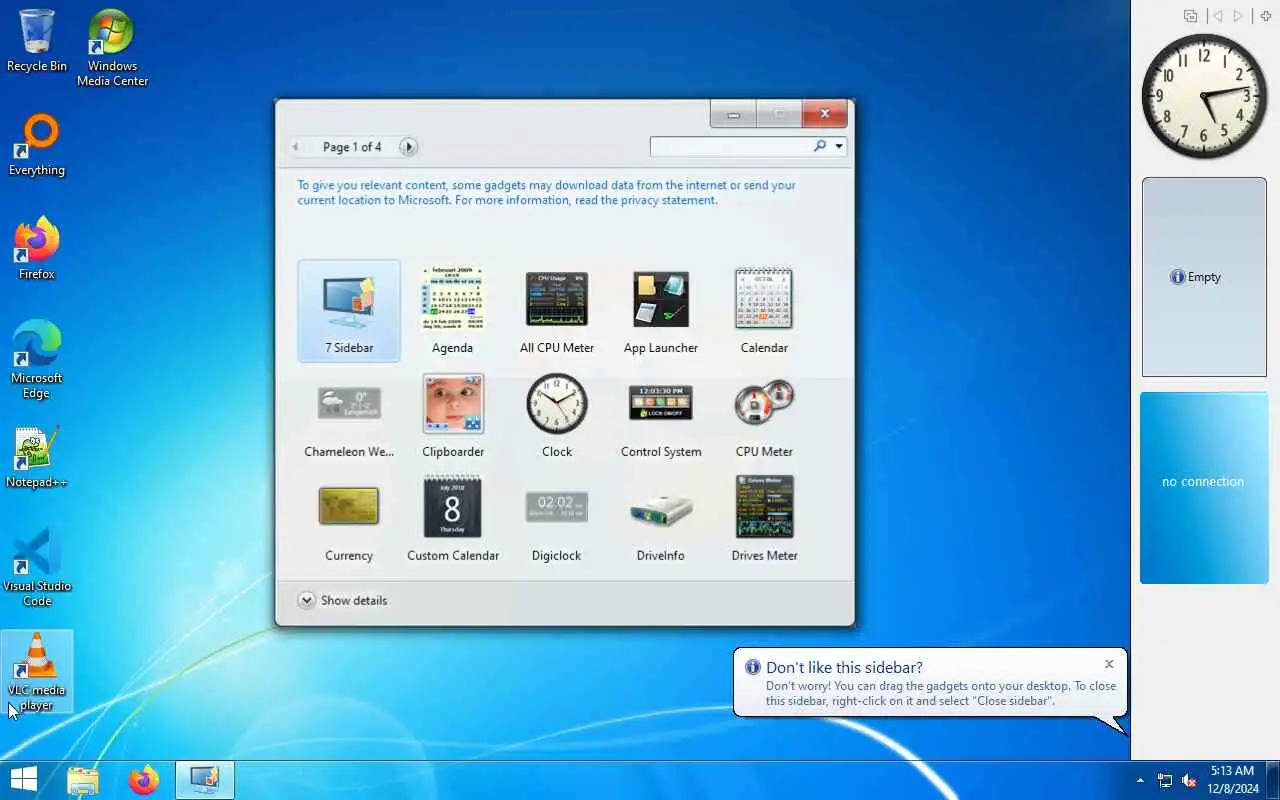Open Windows Media Center shortcut
Image resolution: width=1280 pixels, height=800 pixels.
click(x=113, y=47)
